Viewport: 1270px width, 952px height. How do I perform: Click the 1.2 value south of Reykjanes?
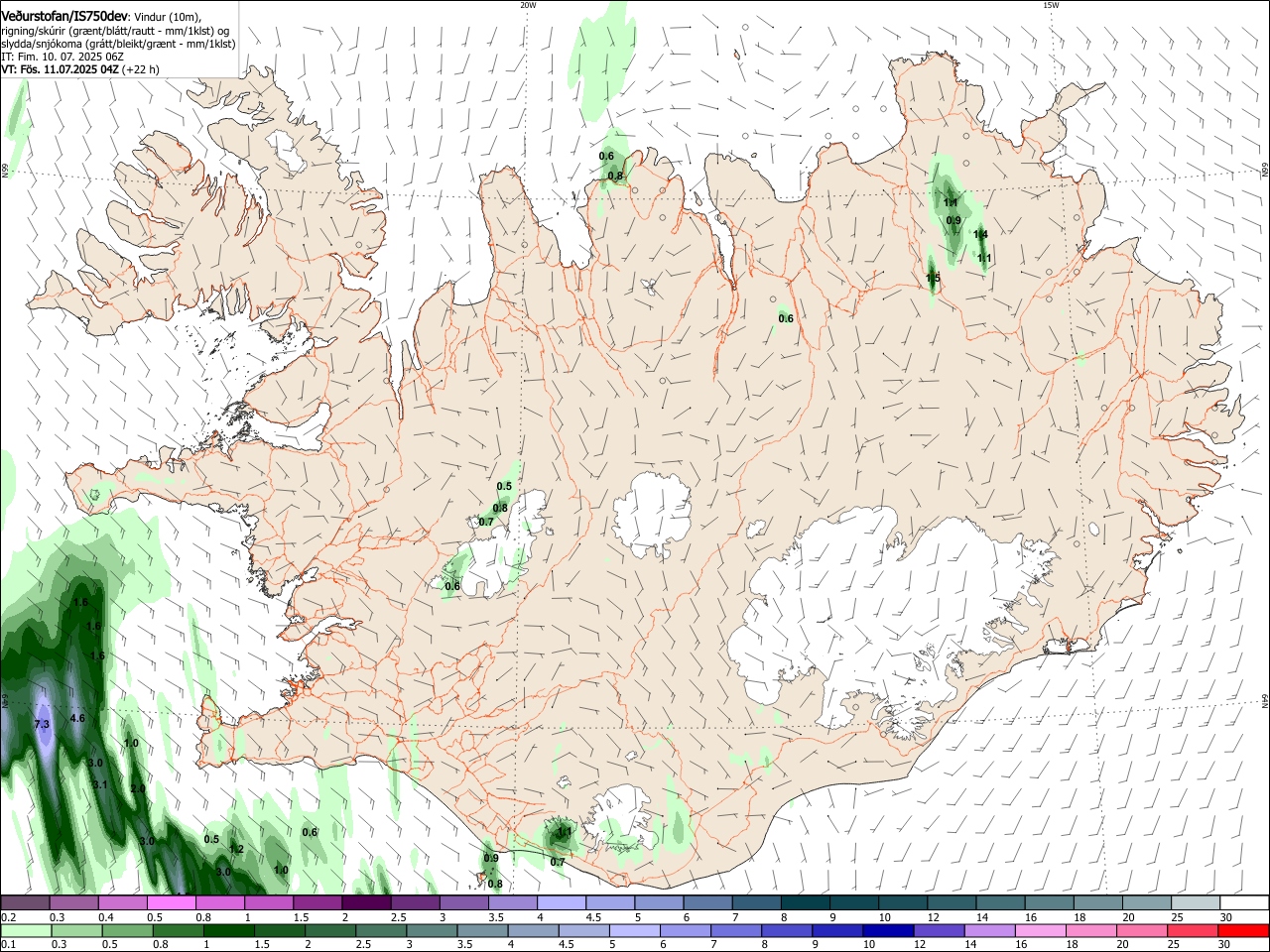[236, 849]
